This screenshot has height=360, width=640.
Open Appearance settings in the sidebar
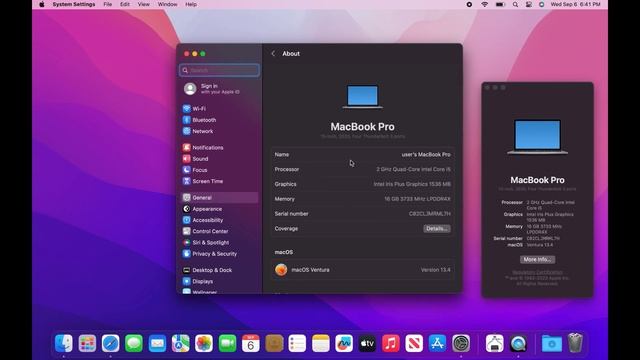(202, 209)
